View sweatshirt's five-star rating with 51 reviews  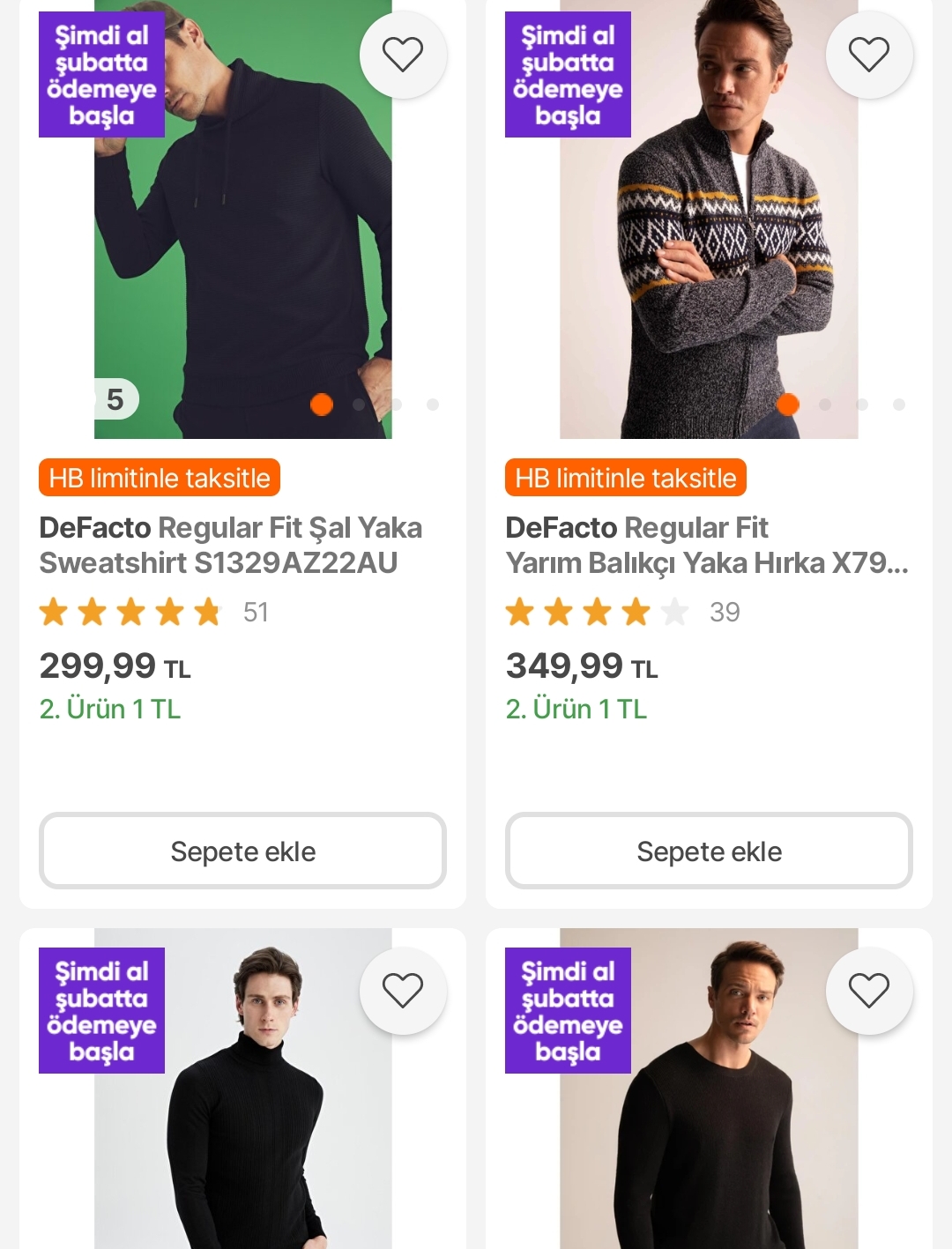click(x=154, y=612)
